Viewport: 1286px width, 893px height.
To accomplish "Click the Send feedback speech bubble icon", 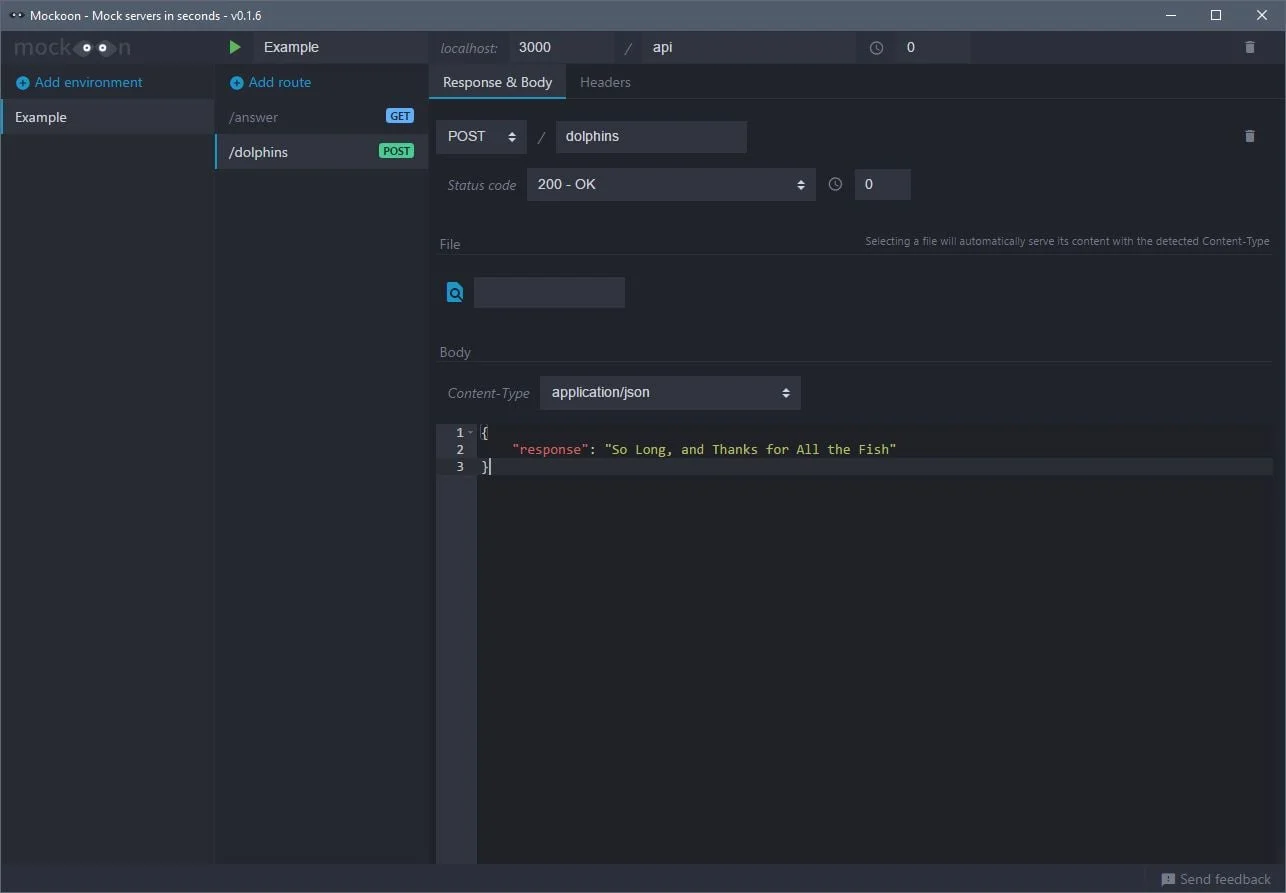I will pos(1167,880).
